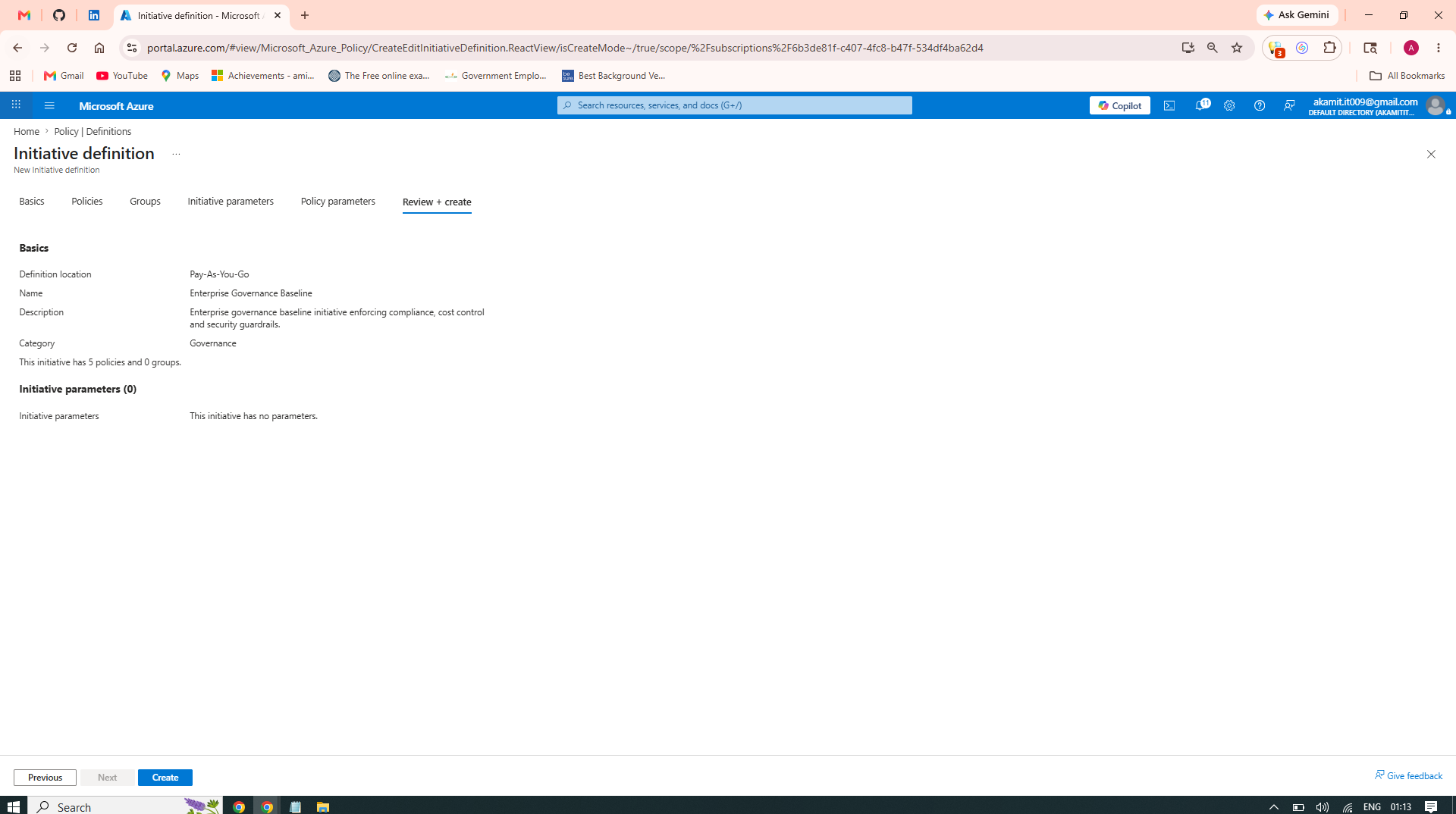Open the Azure portal settings gear
Image resolution: width=1456 pixels, height=814 pixels.
click(1229, 105)
